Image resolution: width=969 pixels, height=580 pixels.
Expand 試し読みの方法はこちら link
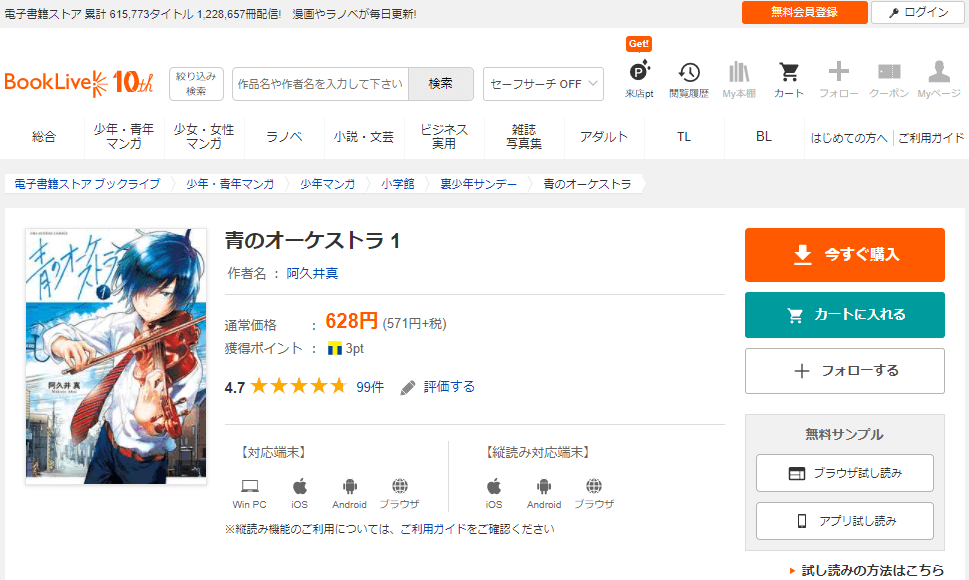(x=866, y=570)
